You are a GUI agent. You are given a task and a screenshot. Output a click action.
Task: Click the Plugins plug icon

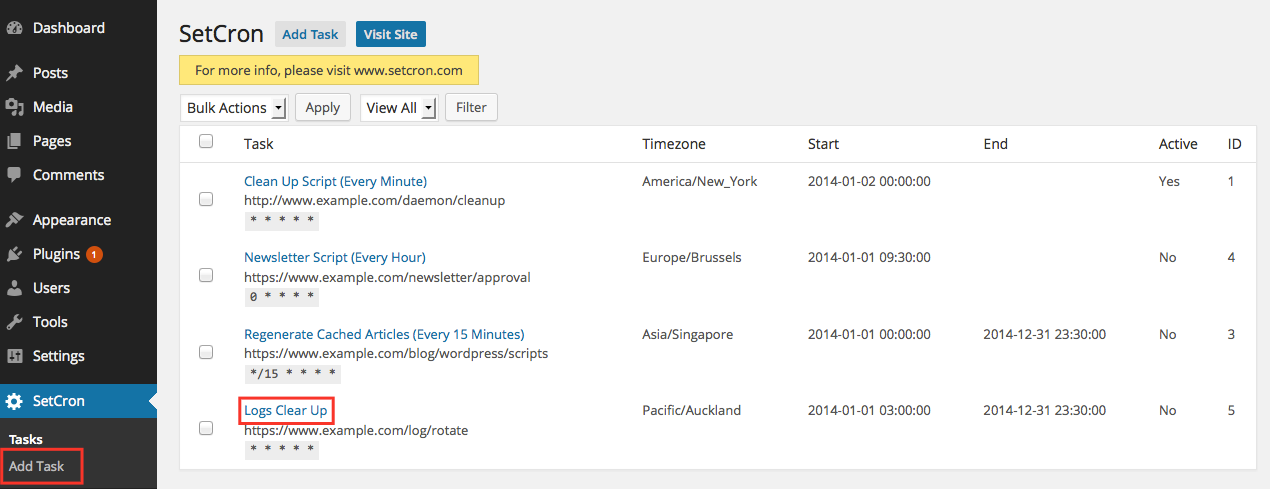pos(14,254)
